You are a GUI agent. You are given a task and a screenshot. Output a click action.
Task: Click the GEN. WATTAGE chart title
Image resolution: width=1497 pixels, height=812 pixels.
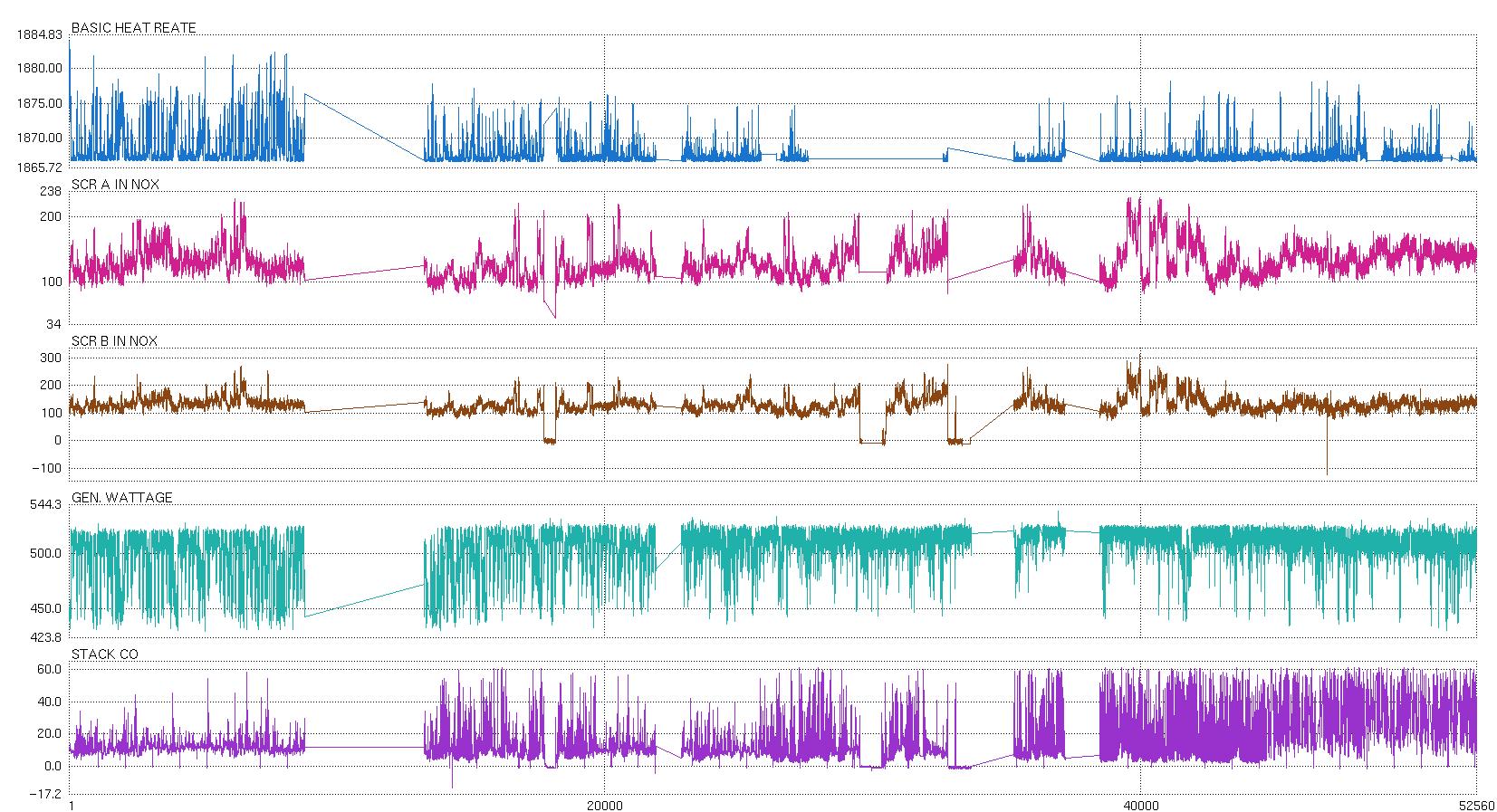tap(121, 498)
